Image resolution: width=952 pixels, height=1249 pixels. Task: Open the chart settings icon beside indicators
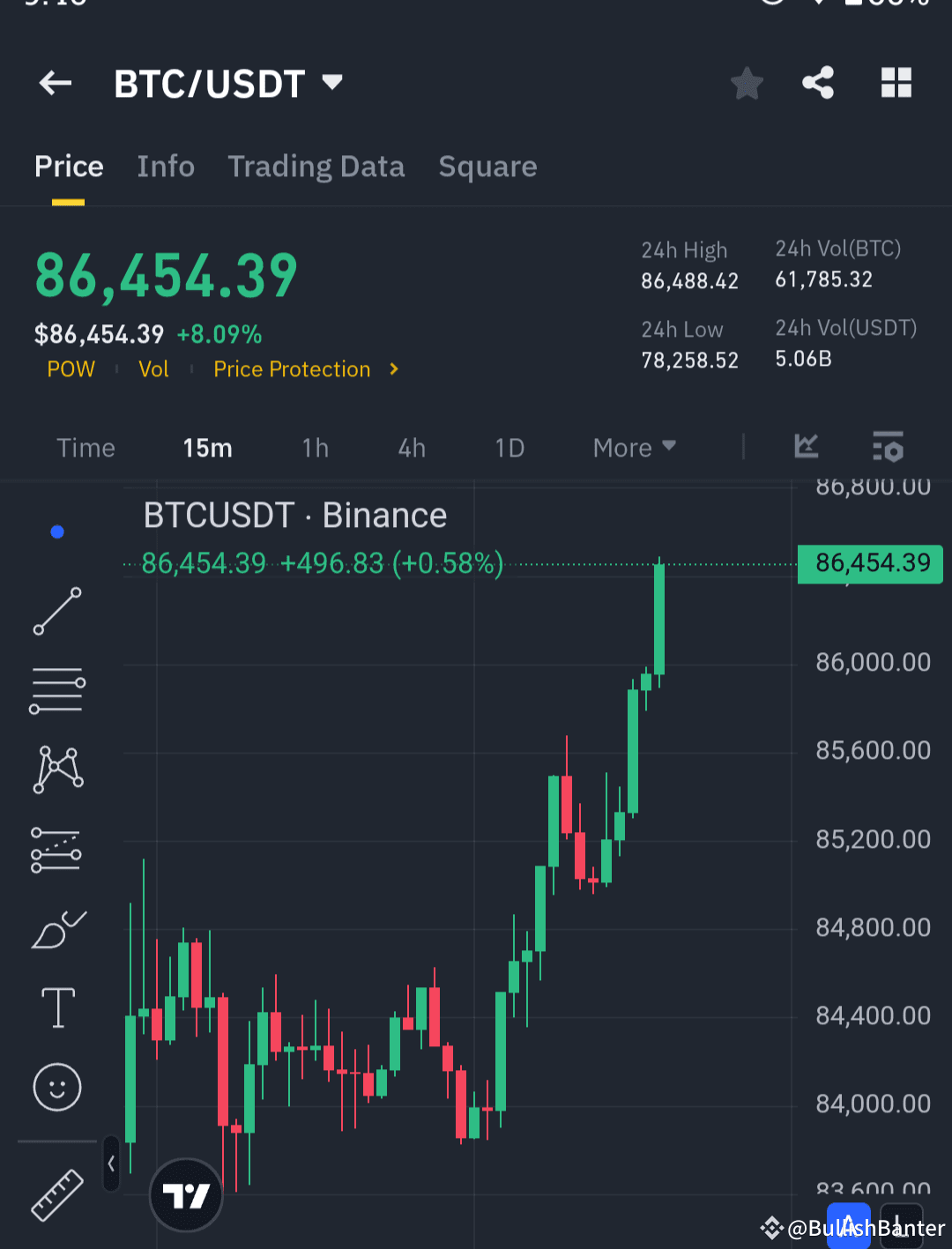coord(889,447)
